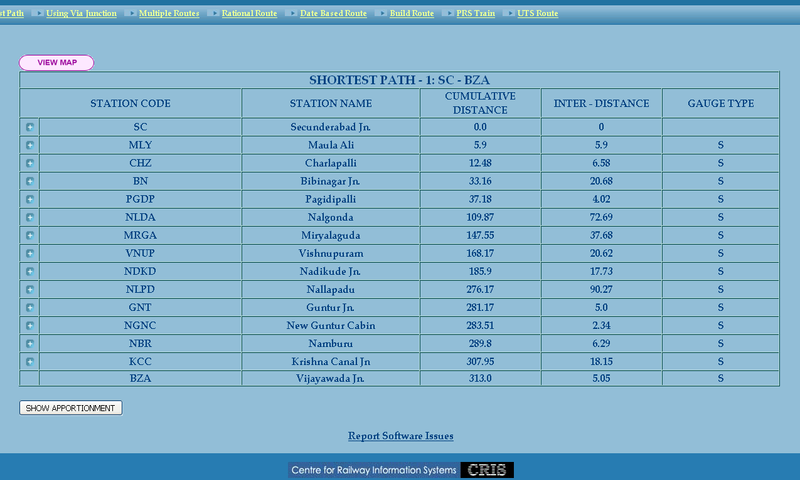Viewport: 800px width, 480px height.
Task: Select the Krishna Canal Jn station name
Action: click(331, 362)
